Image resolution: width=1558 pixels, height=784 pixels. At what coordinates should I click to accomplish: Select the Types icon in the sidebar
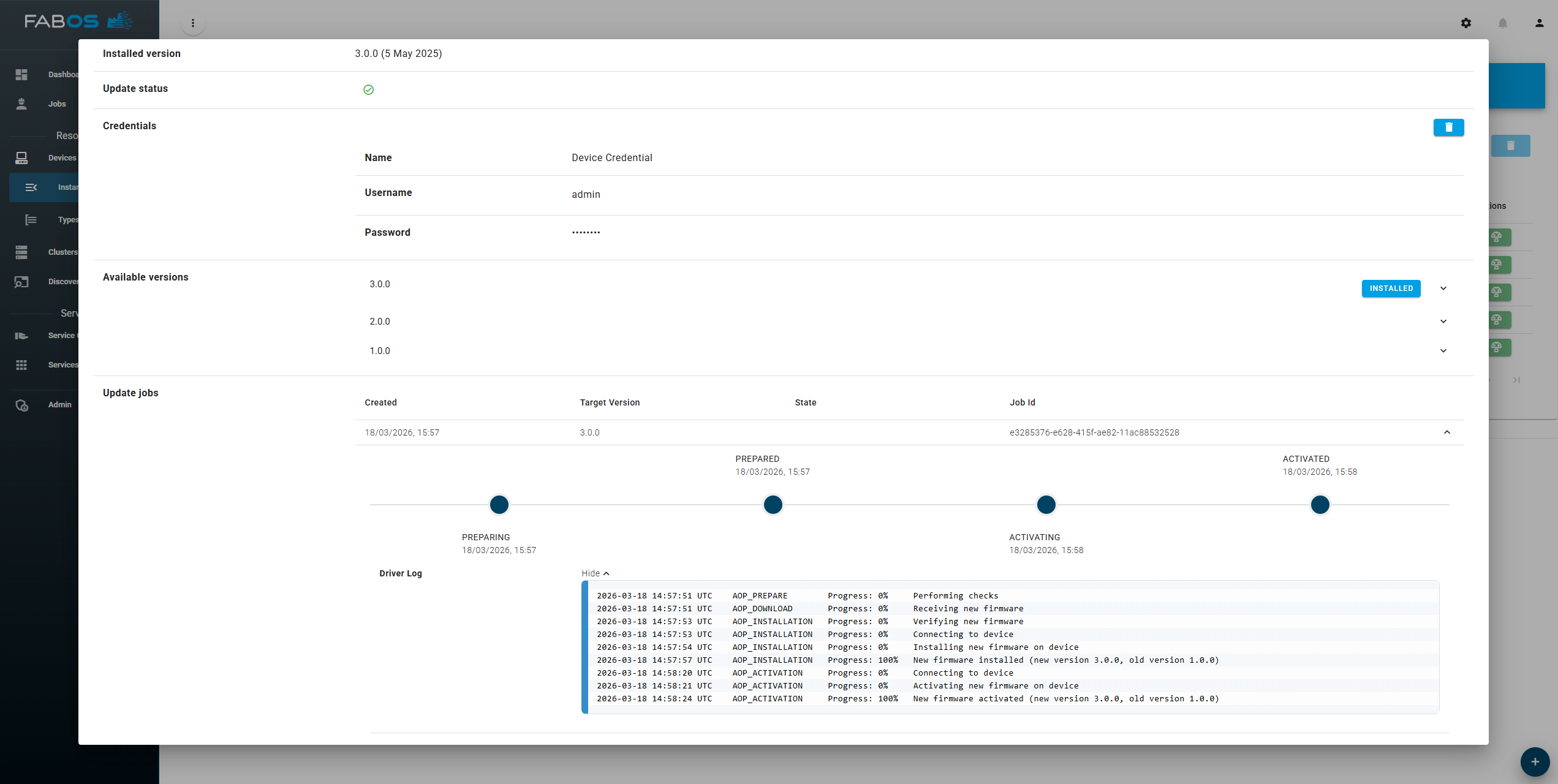(31, 219)
